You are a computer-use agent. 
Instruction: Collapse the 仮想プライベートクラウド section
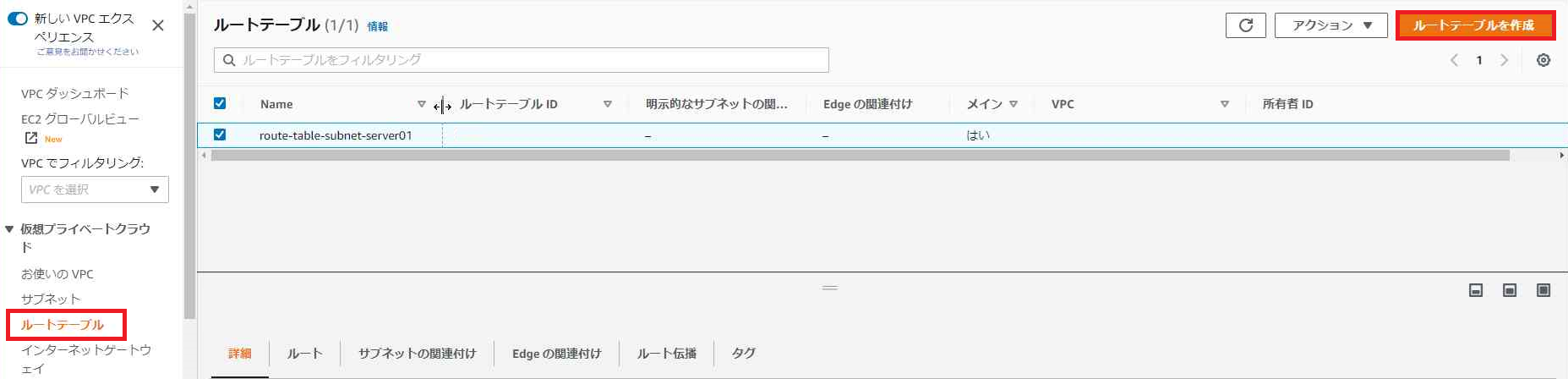point(9,229)
